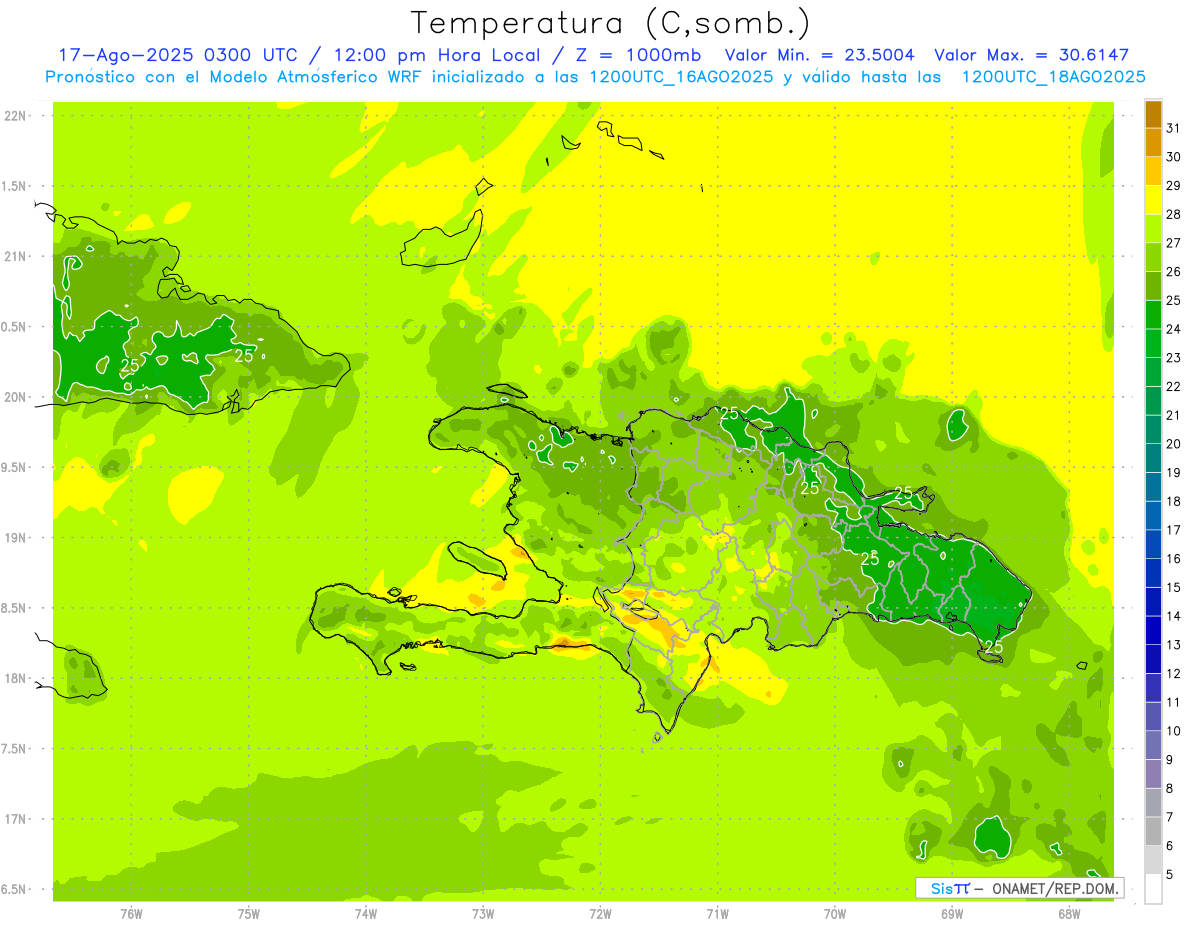Click the 71W longitude axis label
Viewport: 1200px width, 927px height.
[x=717, y=913]
